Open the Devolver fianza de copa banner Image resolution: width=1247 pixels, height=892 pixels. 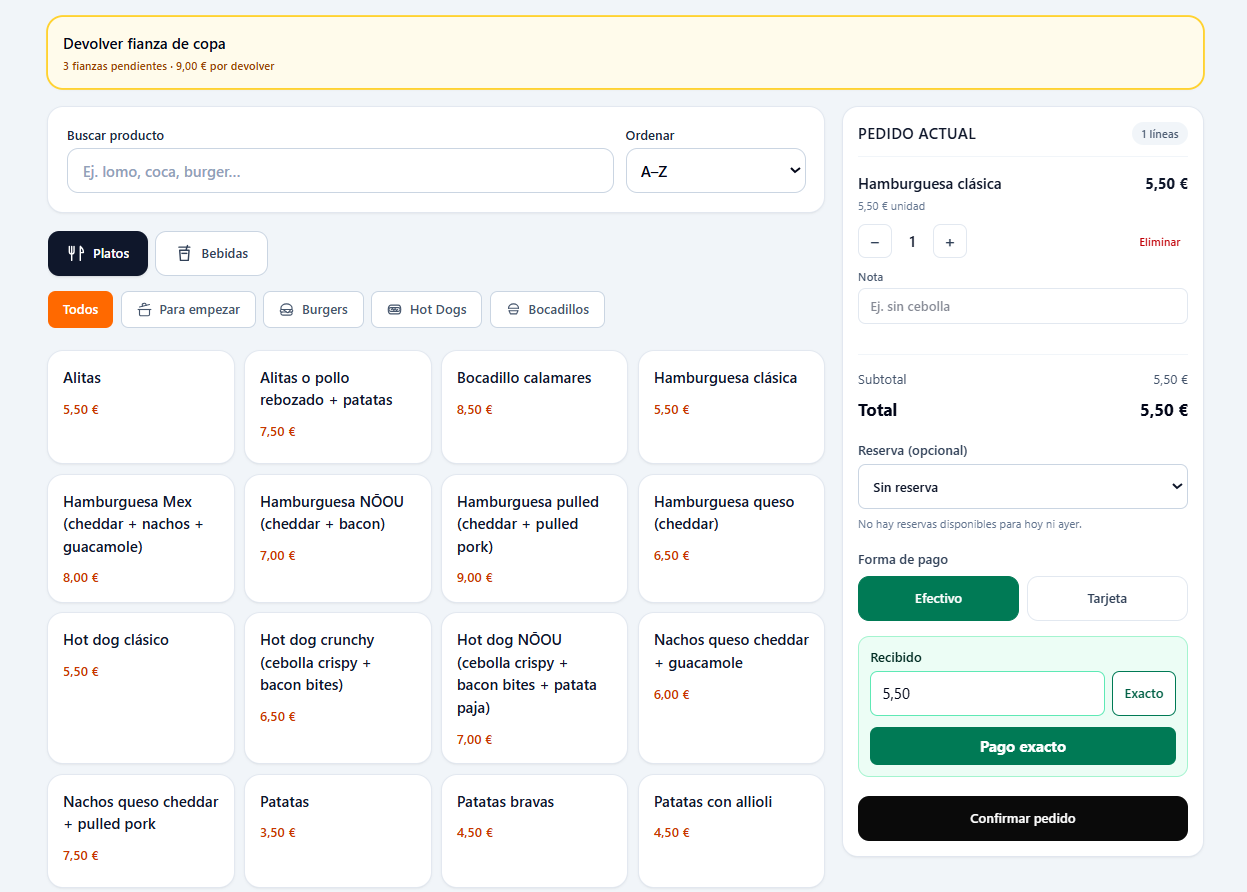point(625,53)
